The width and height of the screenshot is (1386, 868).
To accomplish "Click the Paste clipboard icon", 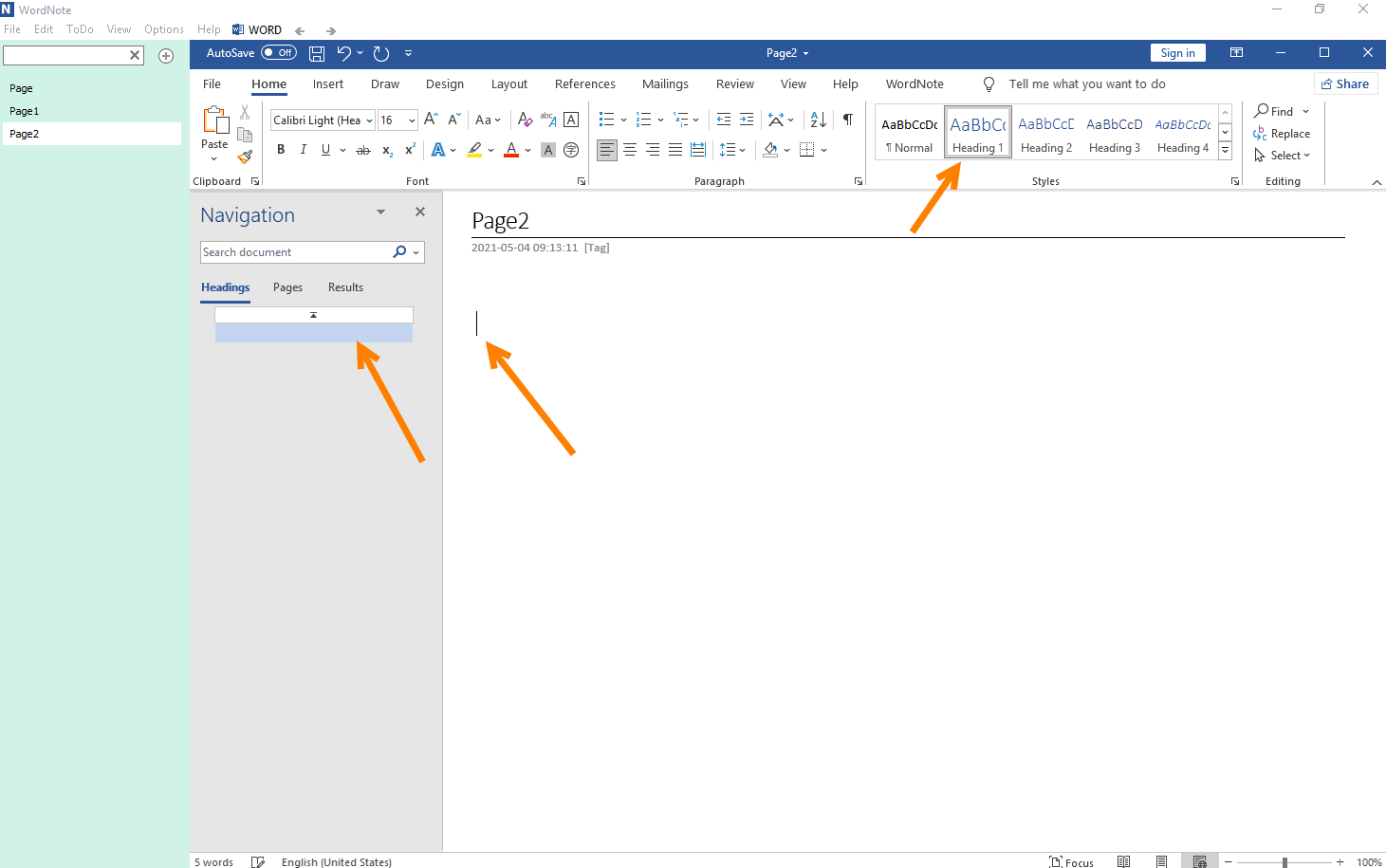I will 215,120.
